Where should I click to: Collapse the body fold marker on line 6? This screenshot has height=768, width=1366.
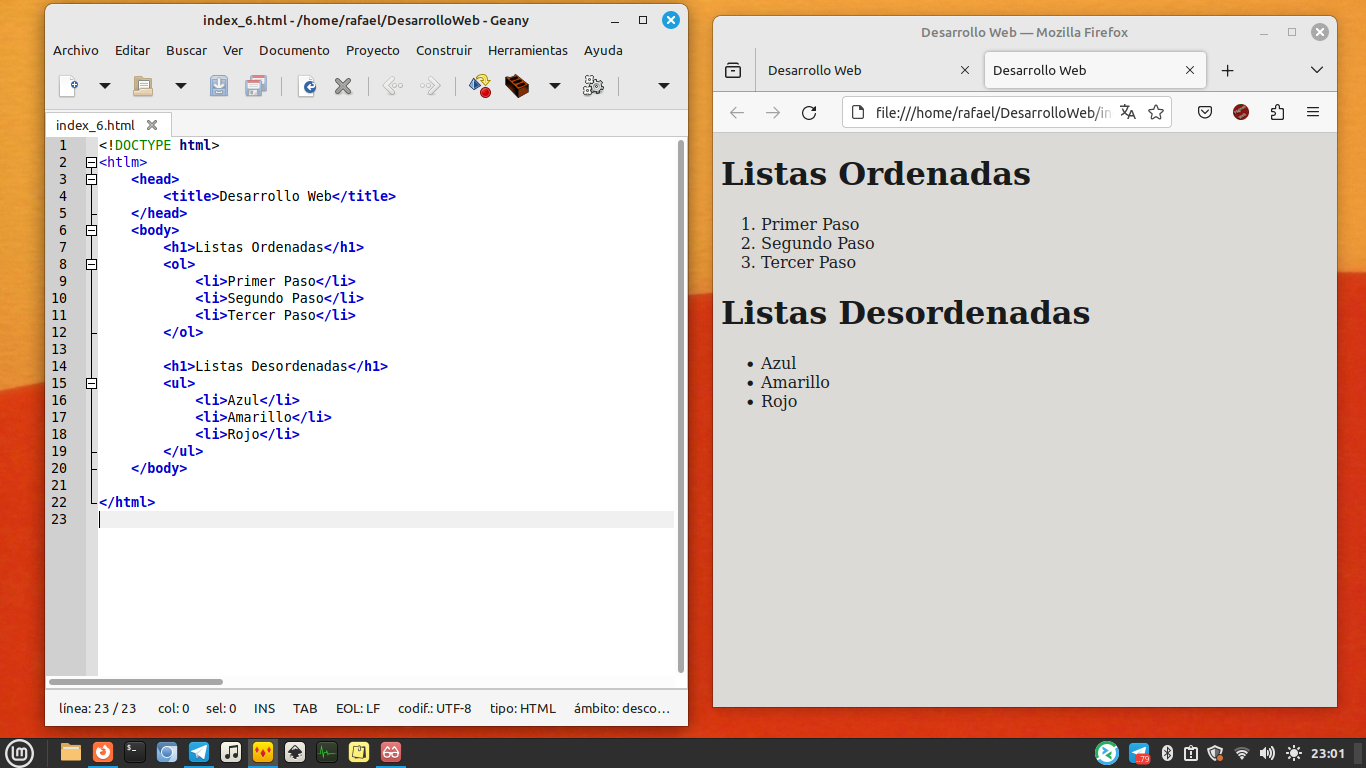[x=91, y=230]
